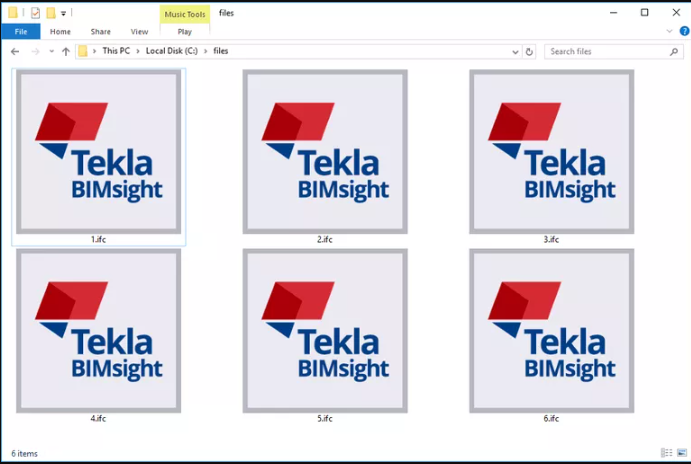Select the 6.ifc Tekla BIMsight file icon
The image size is (691, 464).
[x=551, y=330]
